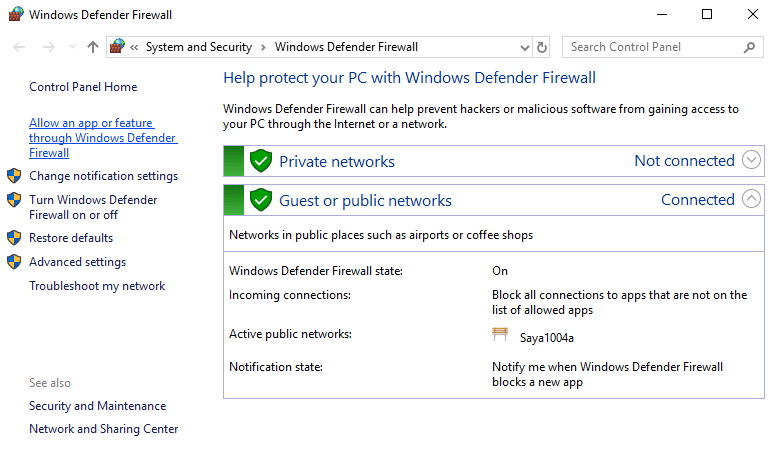Select System and Security breadcrumb
The image size is (775, 455).
coord(199,47)
